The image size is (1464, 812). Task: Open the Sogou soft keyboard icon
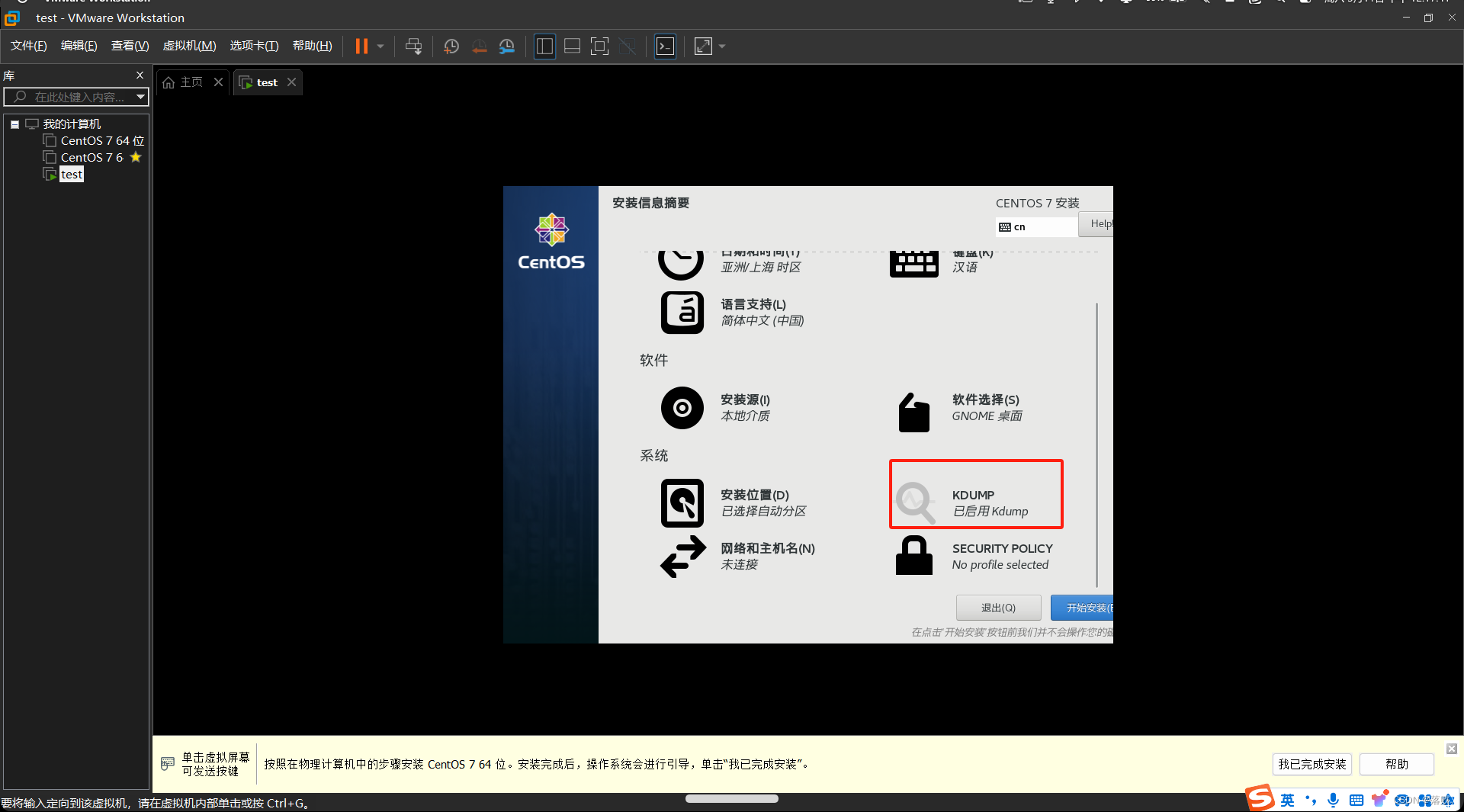(1356, 800)
